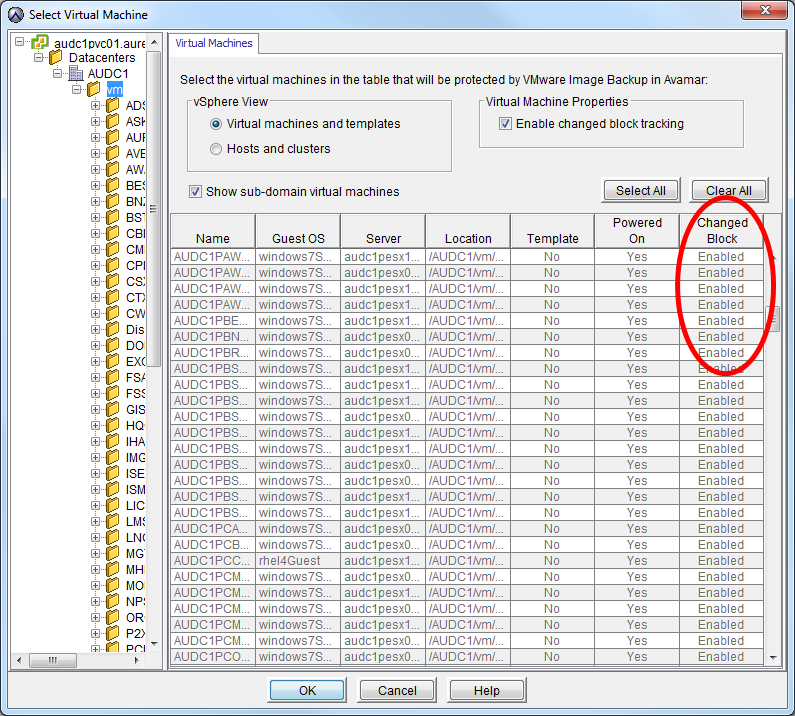Collapse the vm folder node

pos(77,90)
